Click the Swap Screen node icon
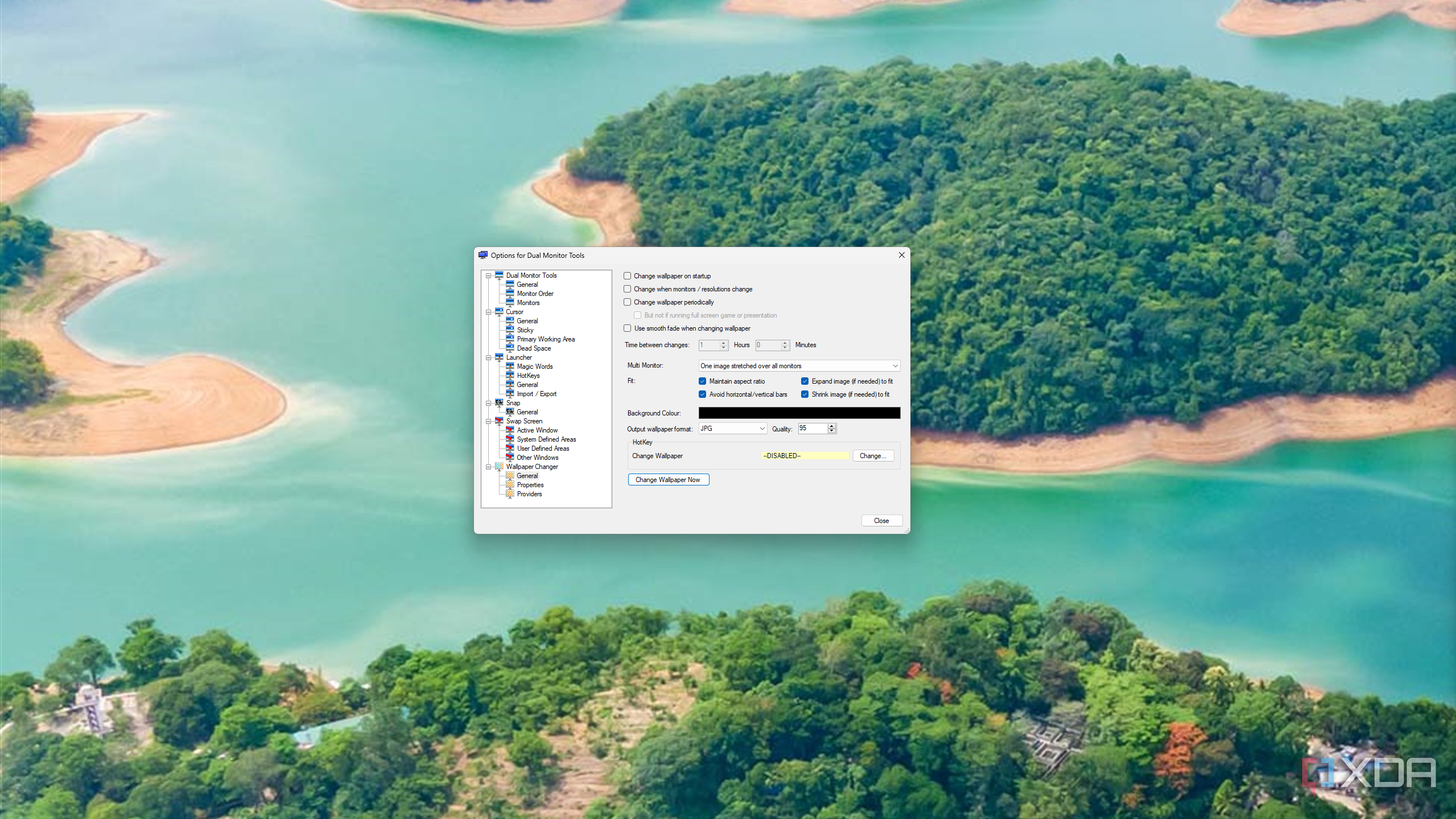Viewport: 1456px width, 819px height. pos(499,421)
